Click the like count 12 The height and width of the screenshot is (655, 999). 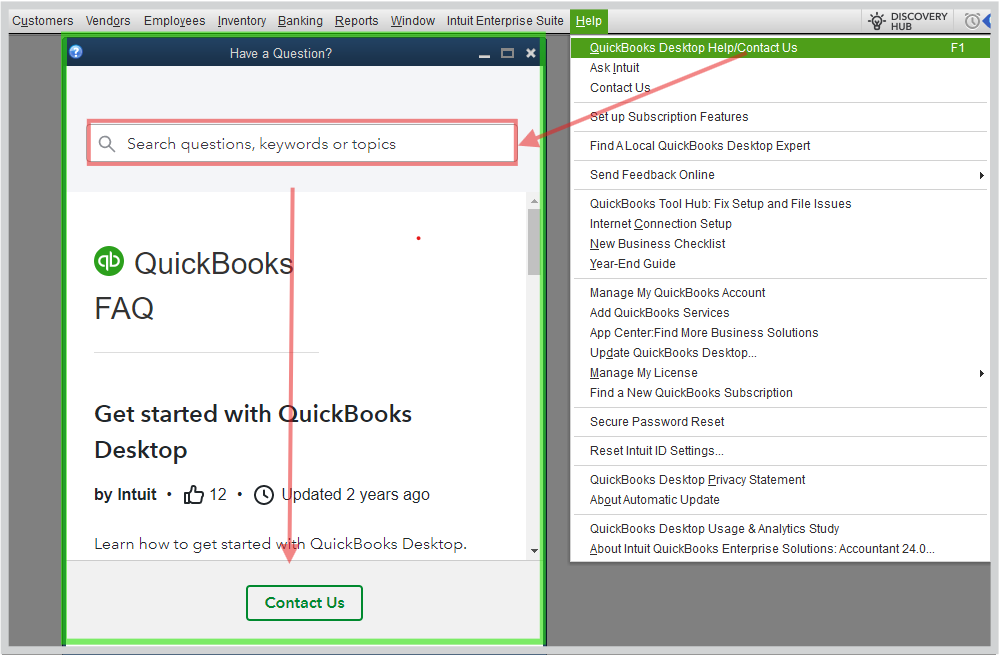218,494
